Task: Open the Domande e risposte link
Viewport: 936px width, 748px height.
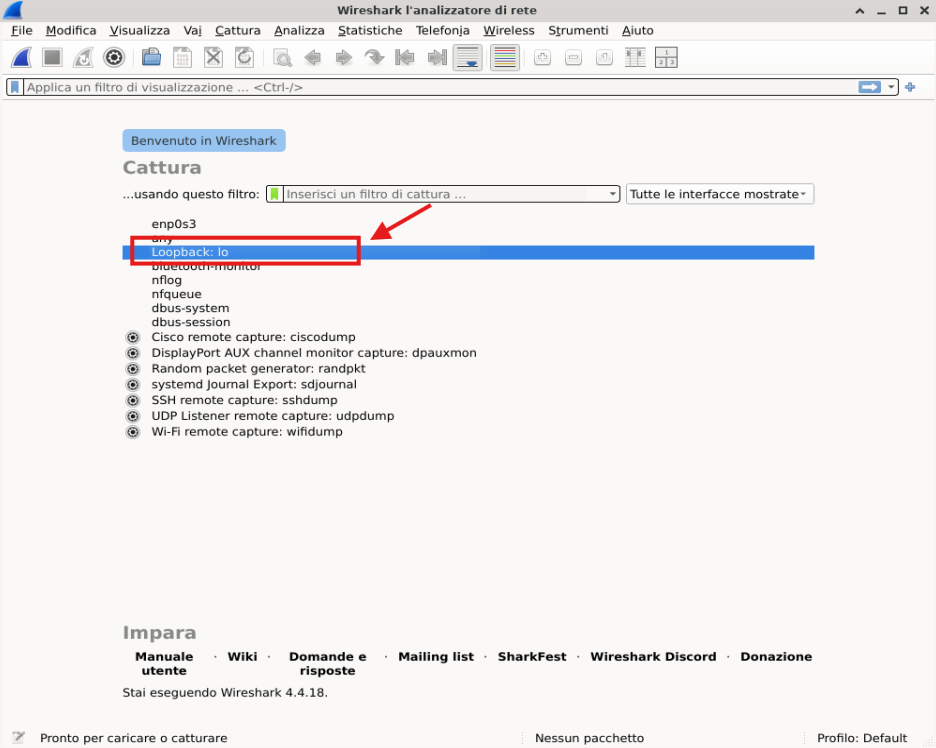Action: click(x=328, y=663)
